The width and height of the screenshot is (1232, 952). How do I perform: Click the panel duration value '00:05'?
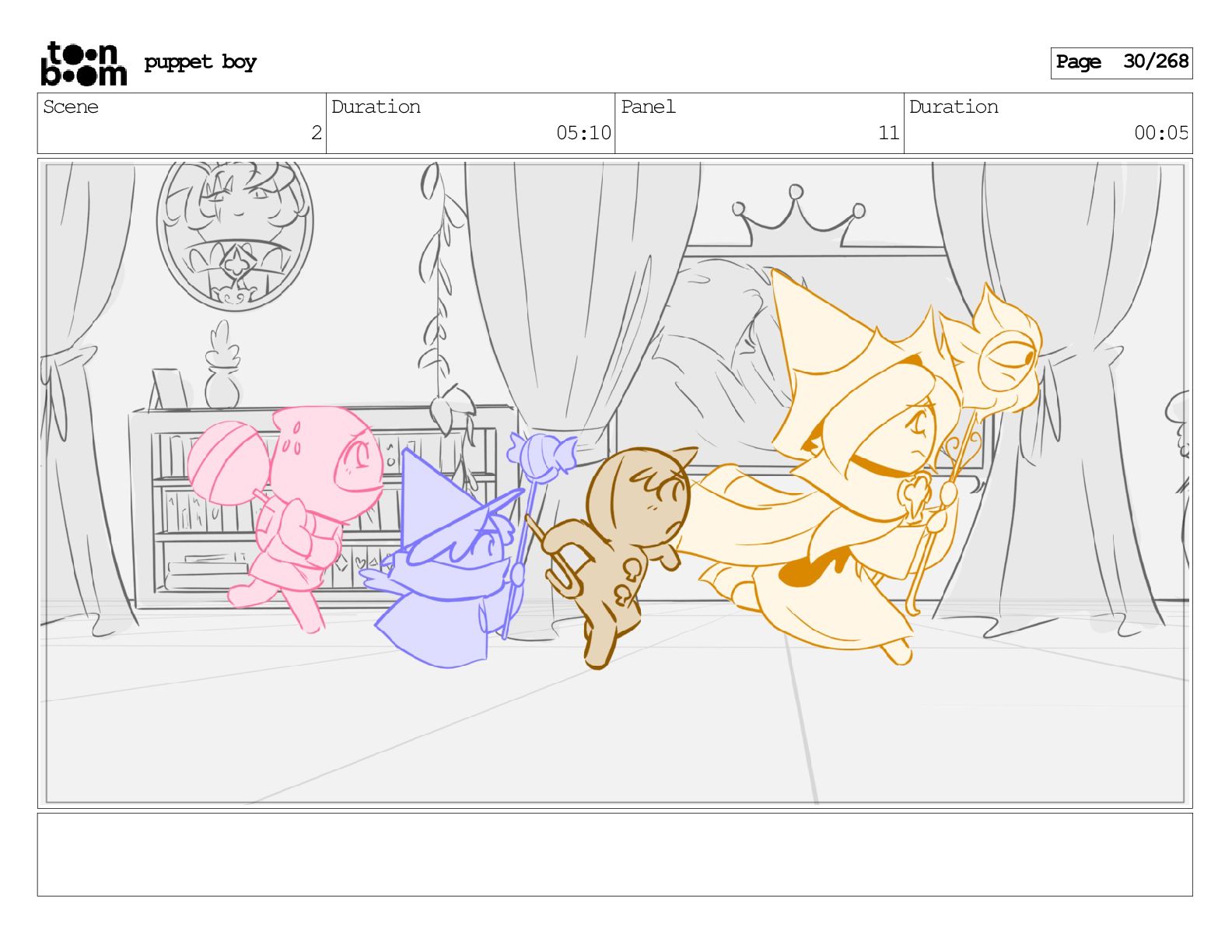click(1161, 133)
